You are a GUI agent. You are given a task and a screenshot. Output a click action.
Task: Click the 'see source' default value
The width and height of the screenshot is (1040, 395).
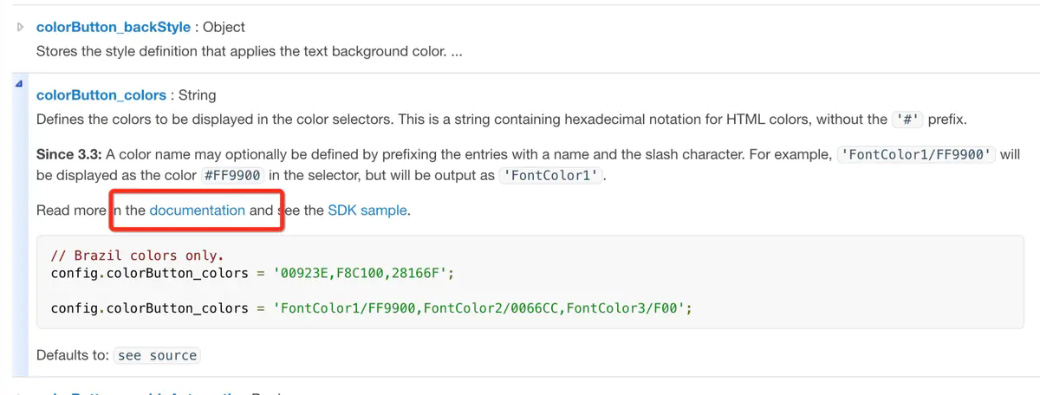[157, 355]
